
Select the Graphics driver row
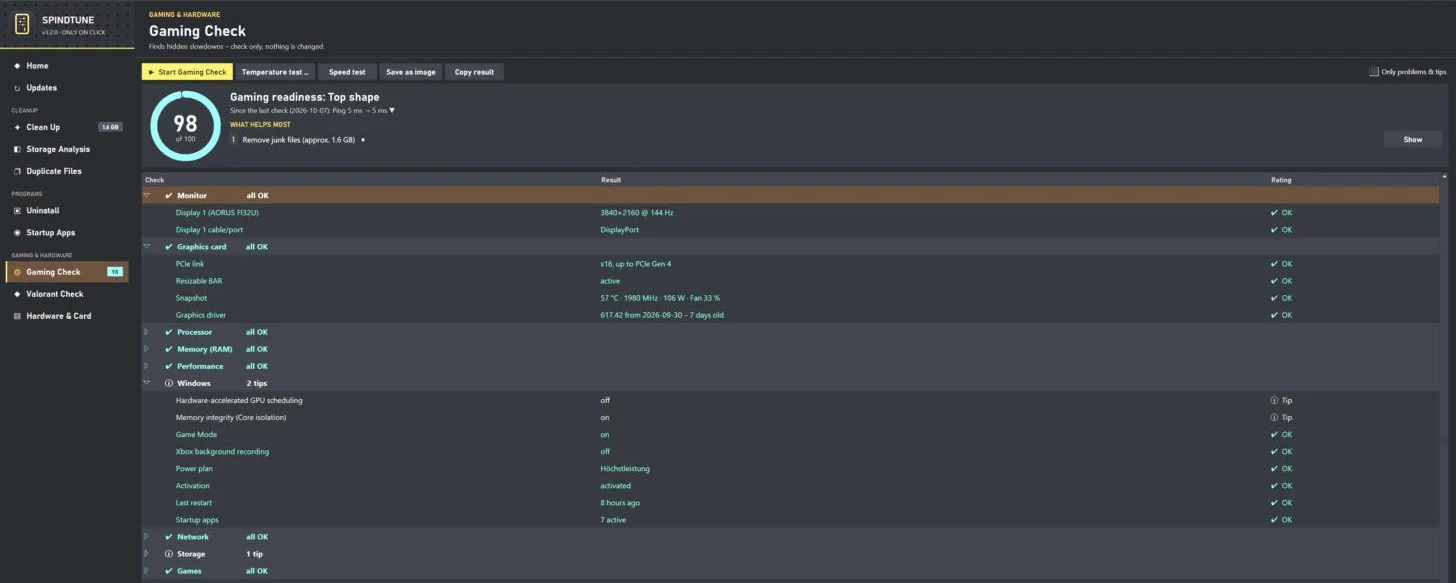pyautogui.click(x=791, y=315)
